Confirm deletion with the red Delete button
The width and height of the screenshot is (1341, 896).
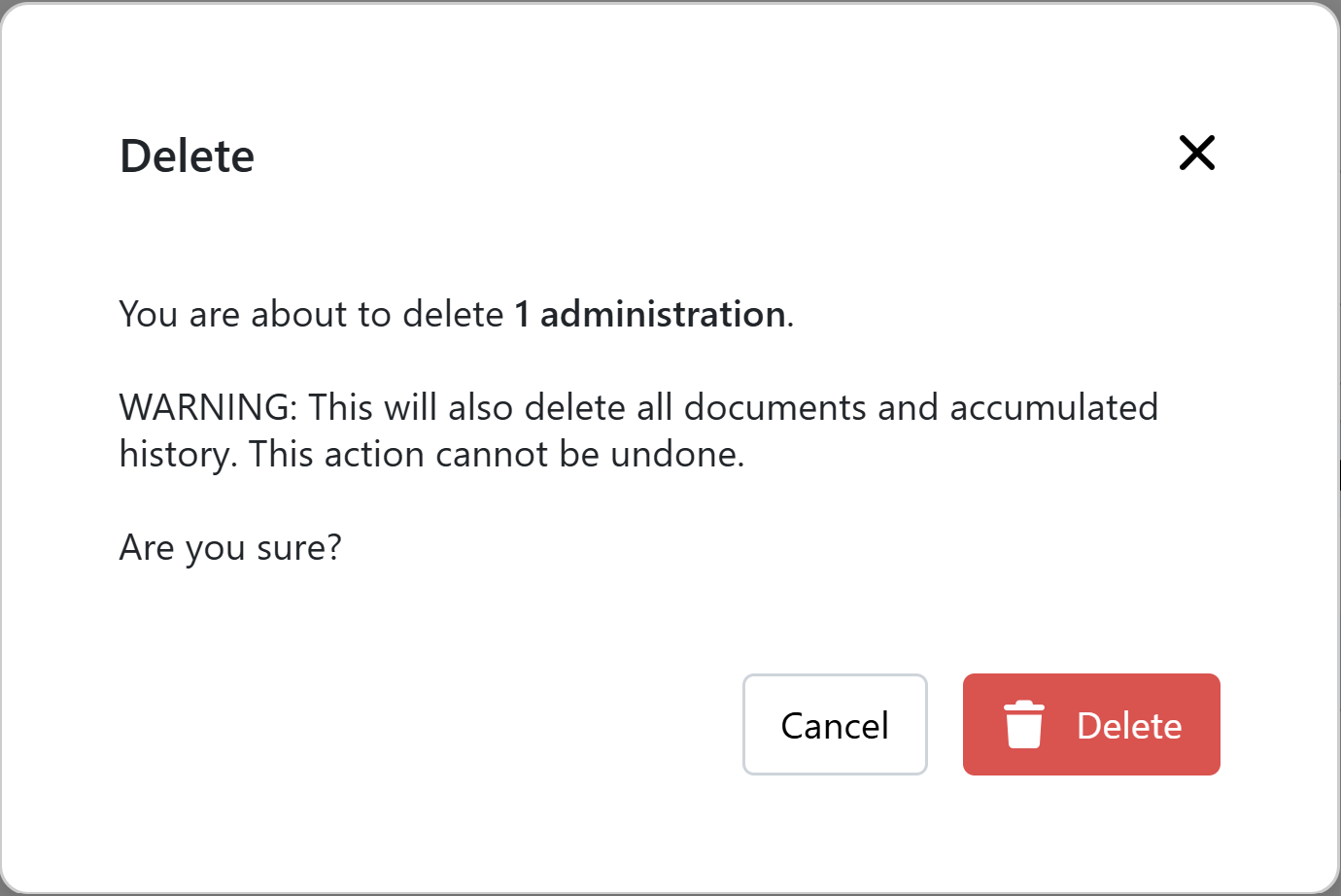1091,725
